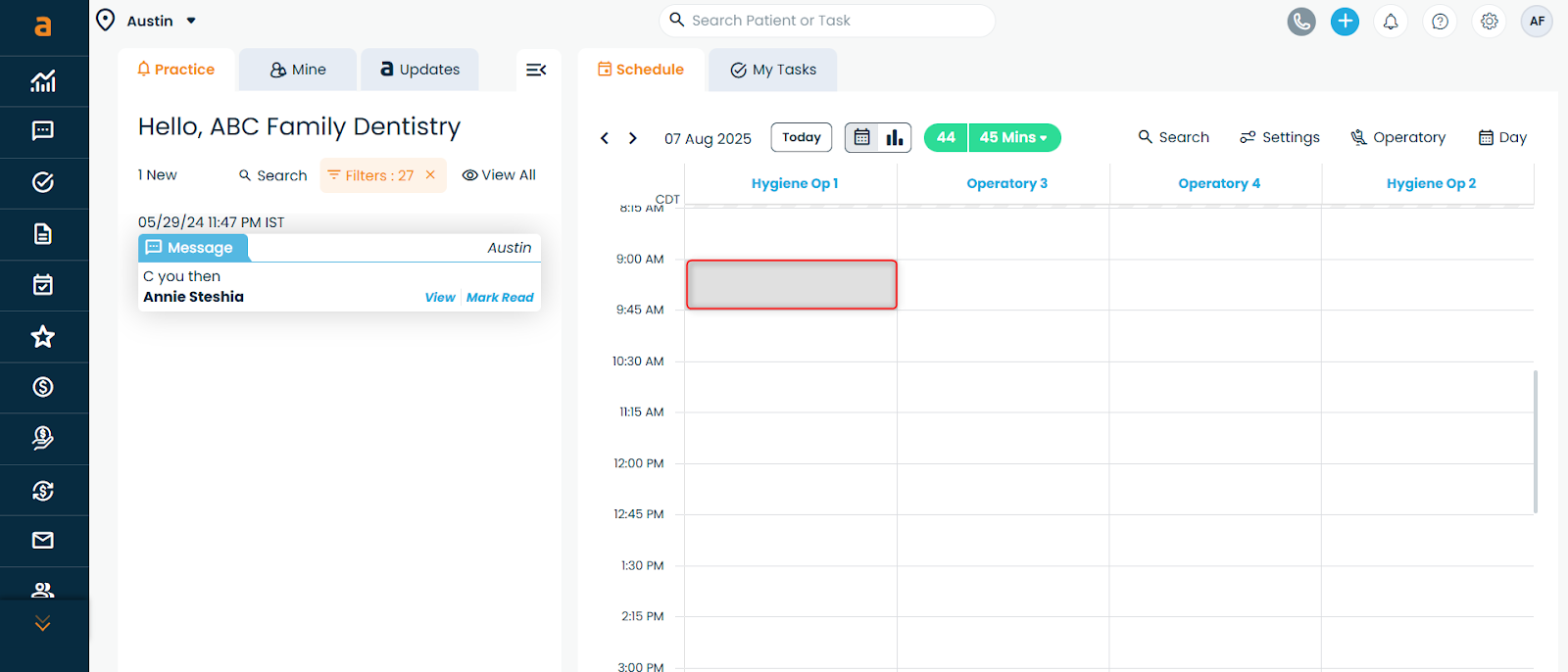Open the settings gear icon in header

[1489, 22]
